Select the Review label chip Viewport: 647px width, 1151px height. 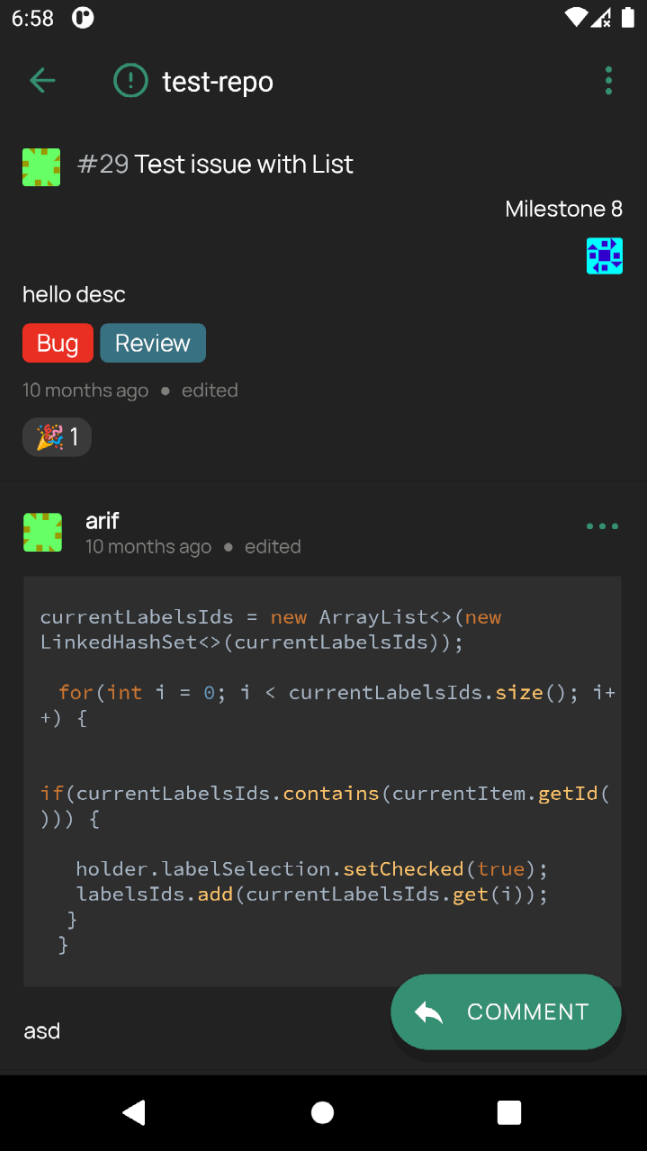tap(153, 343)
